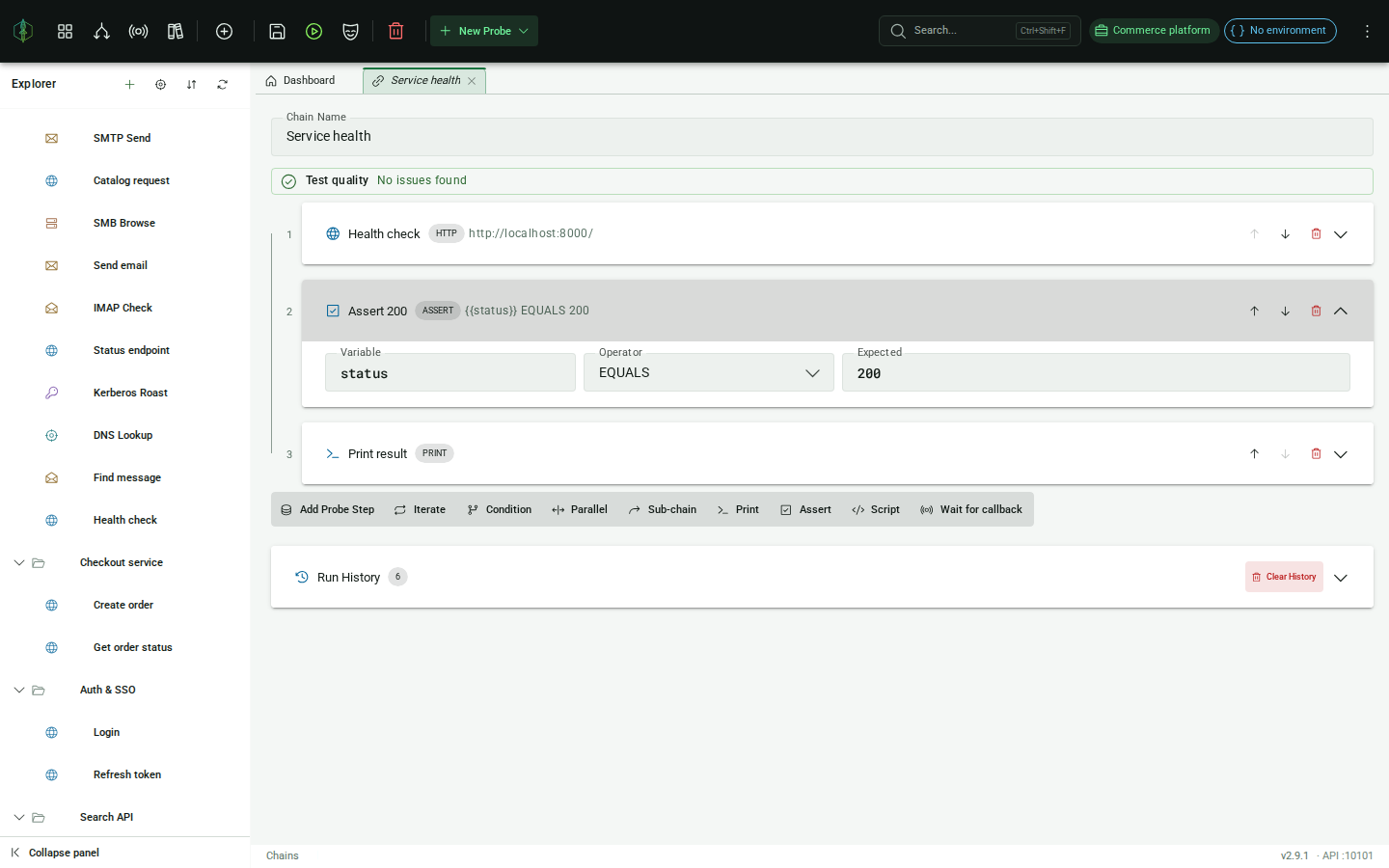
Task: Click the Variable field containing status
Action: pos(450,372)
